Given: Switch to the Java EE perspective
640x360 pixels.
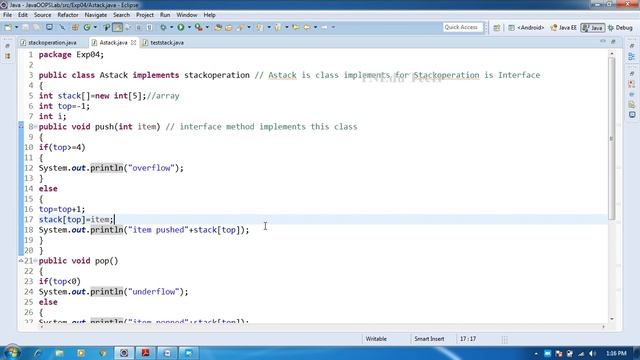Looking at the screenshot, I should click(x=564, y=28).
